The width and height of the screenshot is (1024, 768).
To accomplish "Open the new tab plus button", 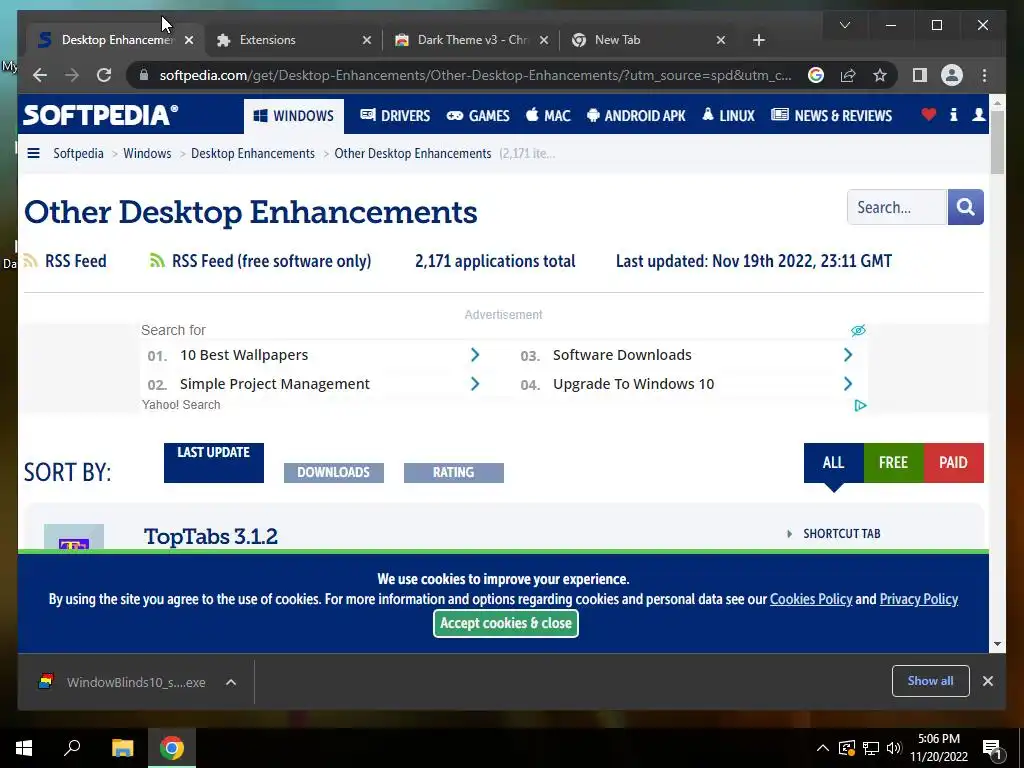I will click(x=758, y=40).
